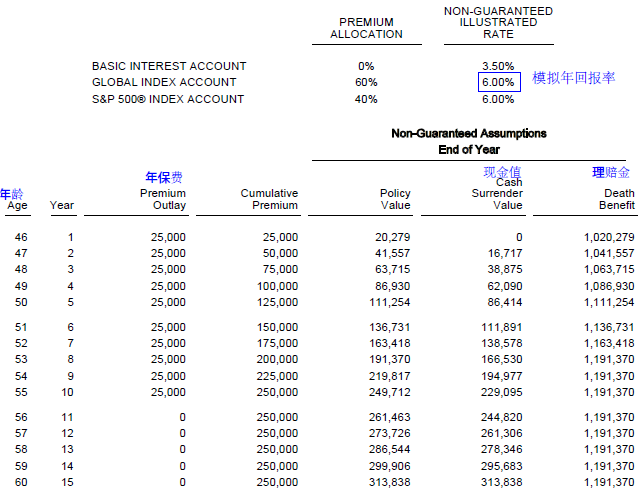Screen dimensions: 644x496
Task: Click cumulative premium 125,000
Action: click(277, 302)
